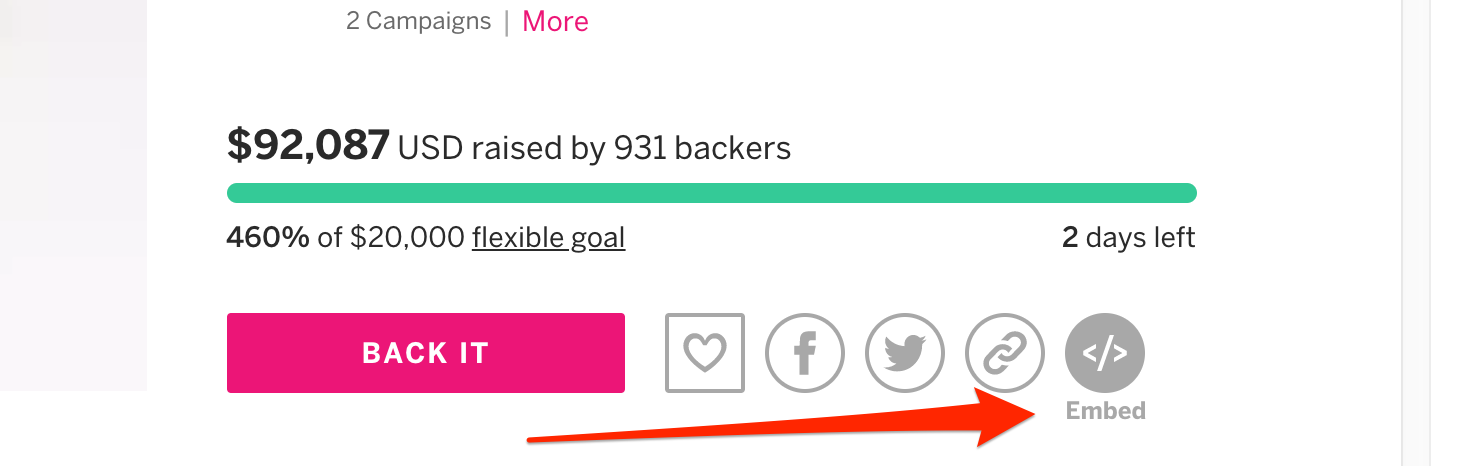Open the flexible goal link

(x=548, y=238)
